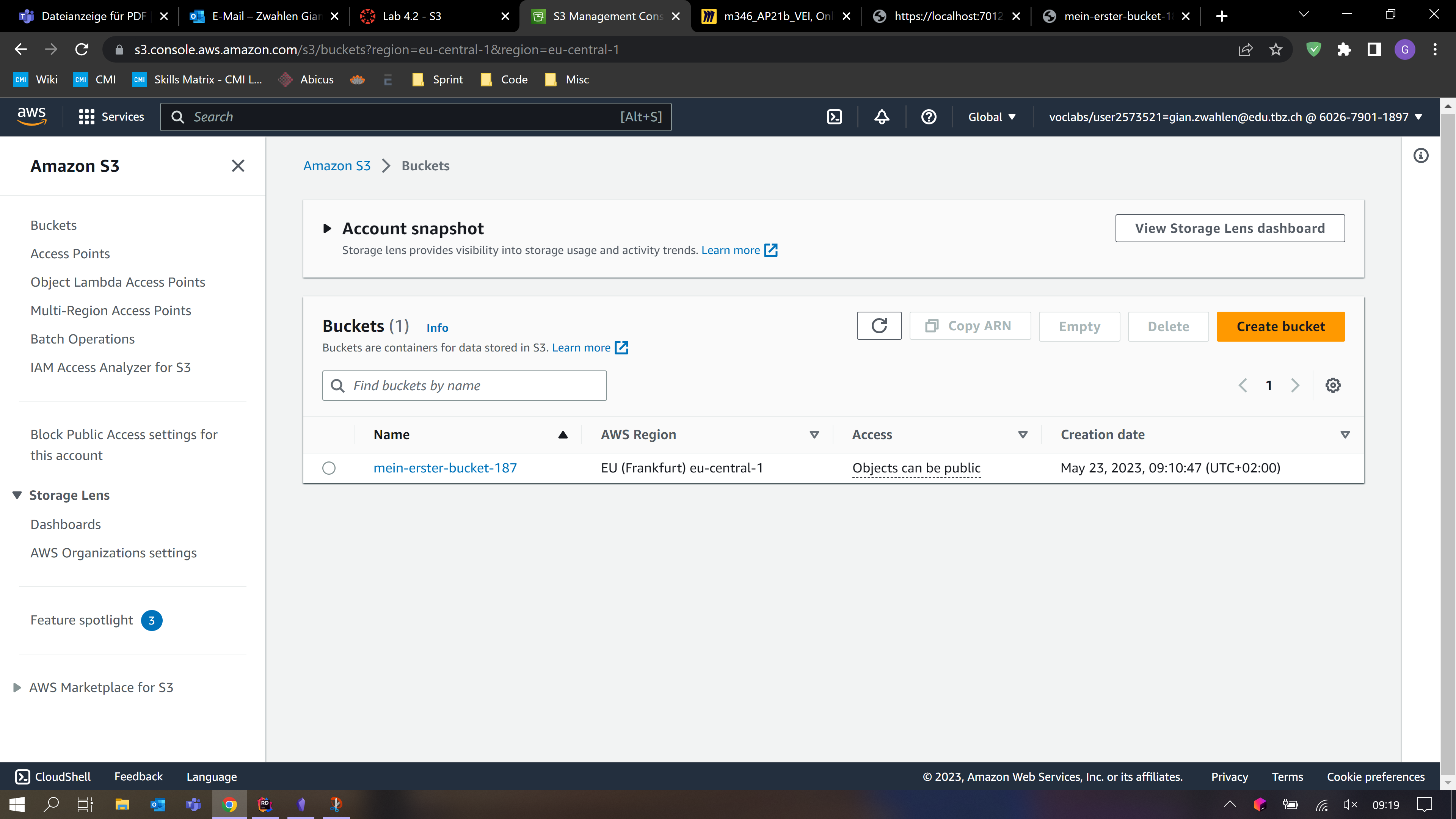Select radio button for mein-erster-bucket-187
The width and height of the screenshot is (1456, 819).
pyautogui.click(x=329, y=468)
